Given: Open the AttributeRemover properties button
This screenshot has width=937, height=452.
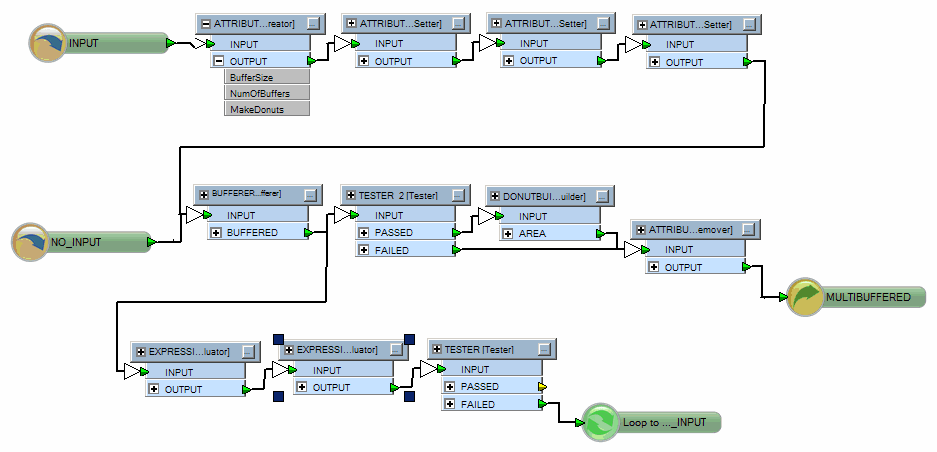Looking at the screenshot, I should pyautogui.click(x=749, y=230).
